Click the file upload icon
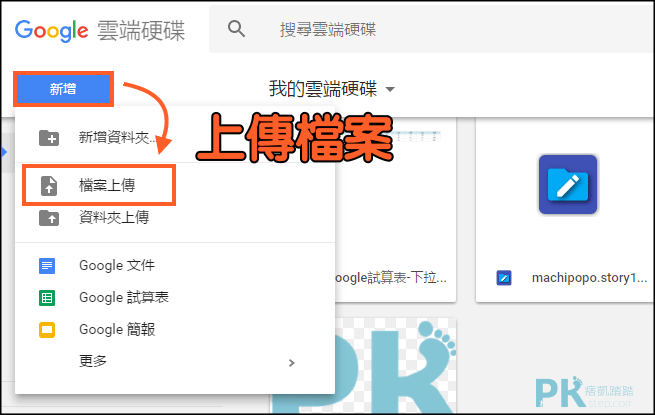 pyautogui.click(x=49, y=186)
